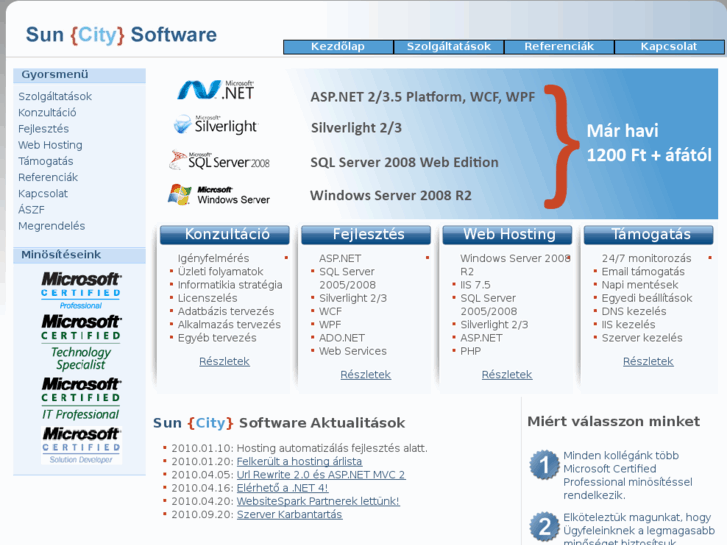Select Szolgáltatások in the Gyorsmenü sidebar
Viewport: 727px width, 545px height.
coord(55,96)
